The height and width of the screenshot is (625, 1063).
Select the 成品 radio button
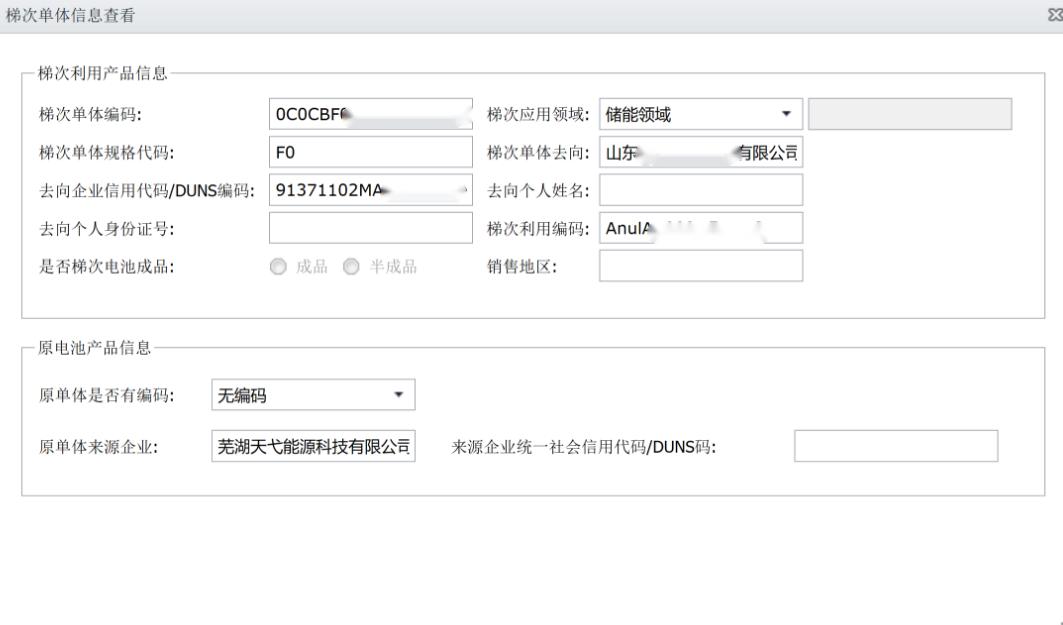click(278, 267)
